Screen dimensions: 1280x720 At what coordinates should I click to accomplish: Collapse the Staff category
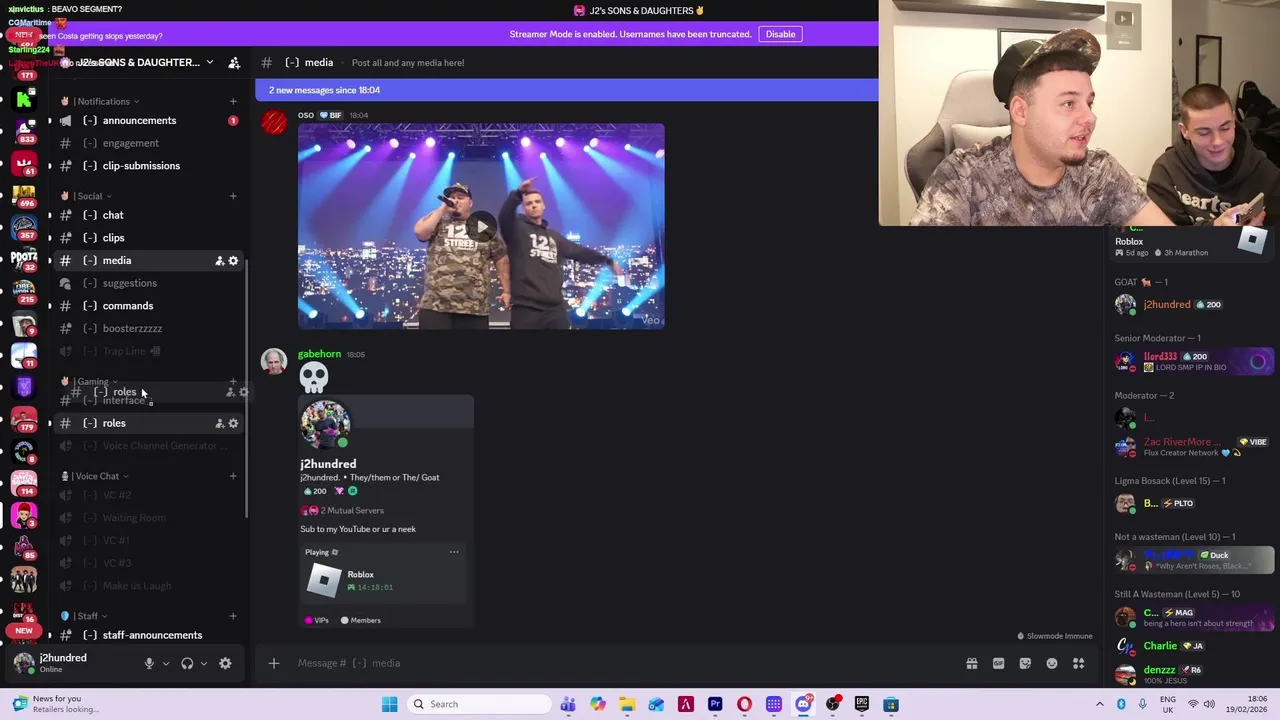point(86,616)
